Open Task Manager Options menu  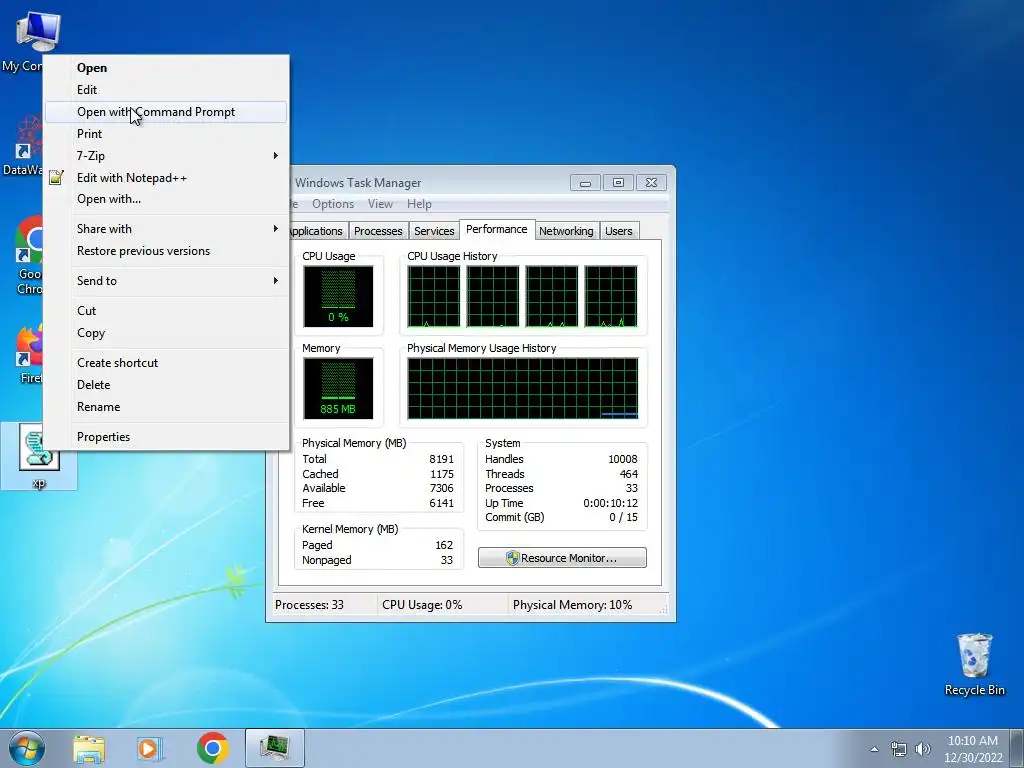[332, 204]
